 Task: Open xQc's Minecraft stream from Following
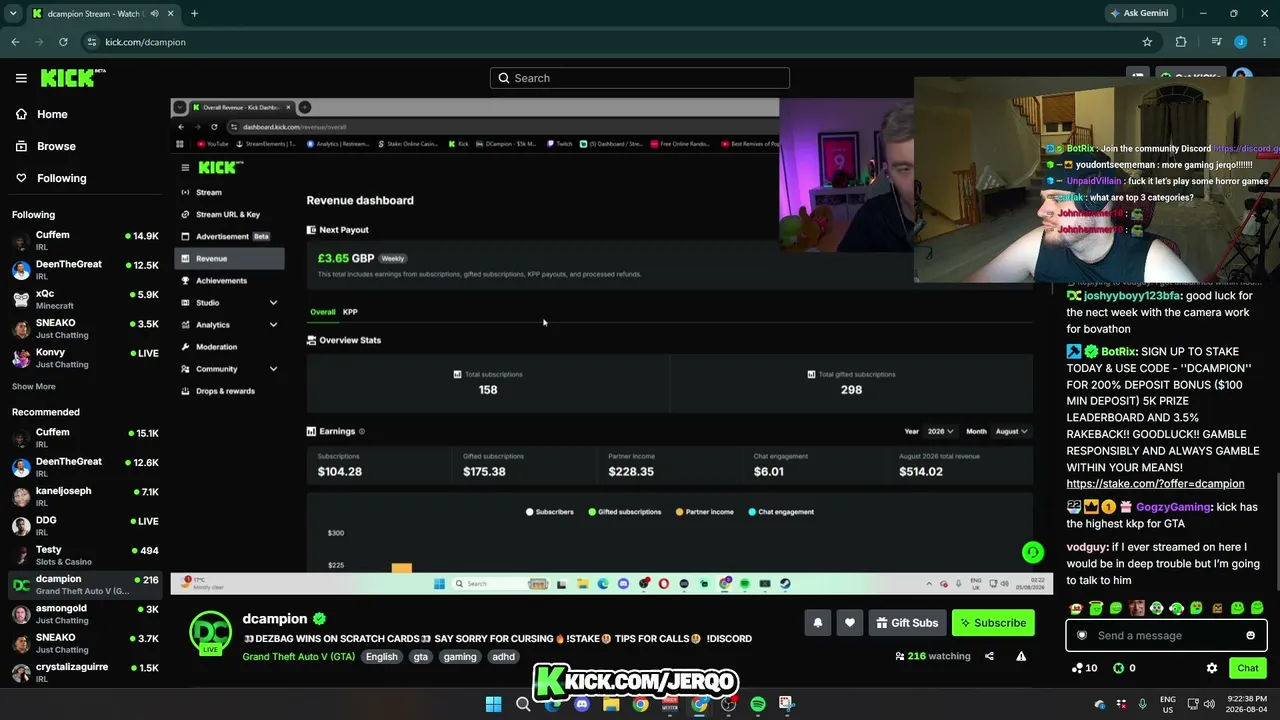85,300
